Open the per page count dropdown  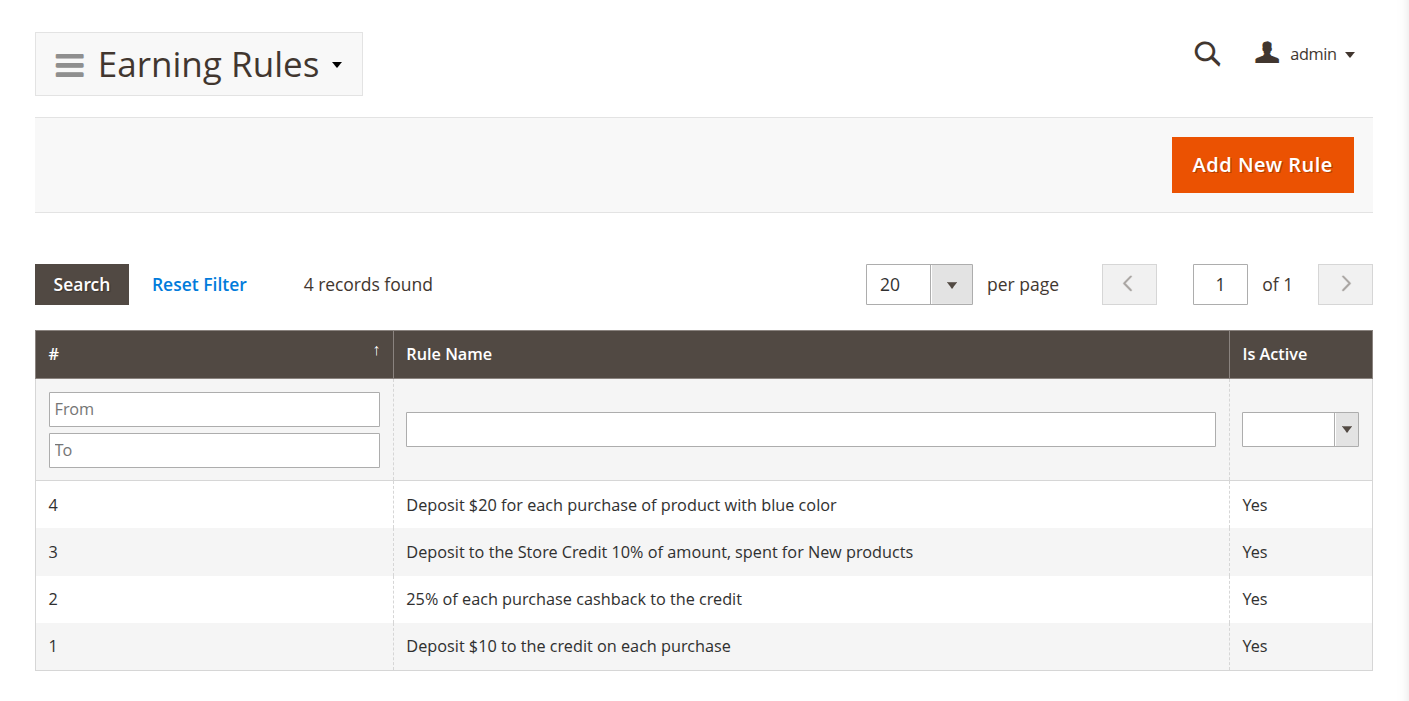pos(951,285)
